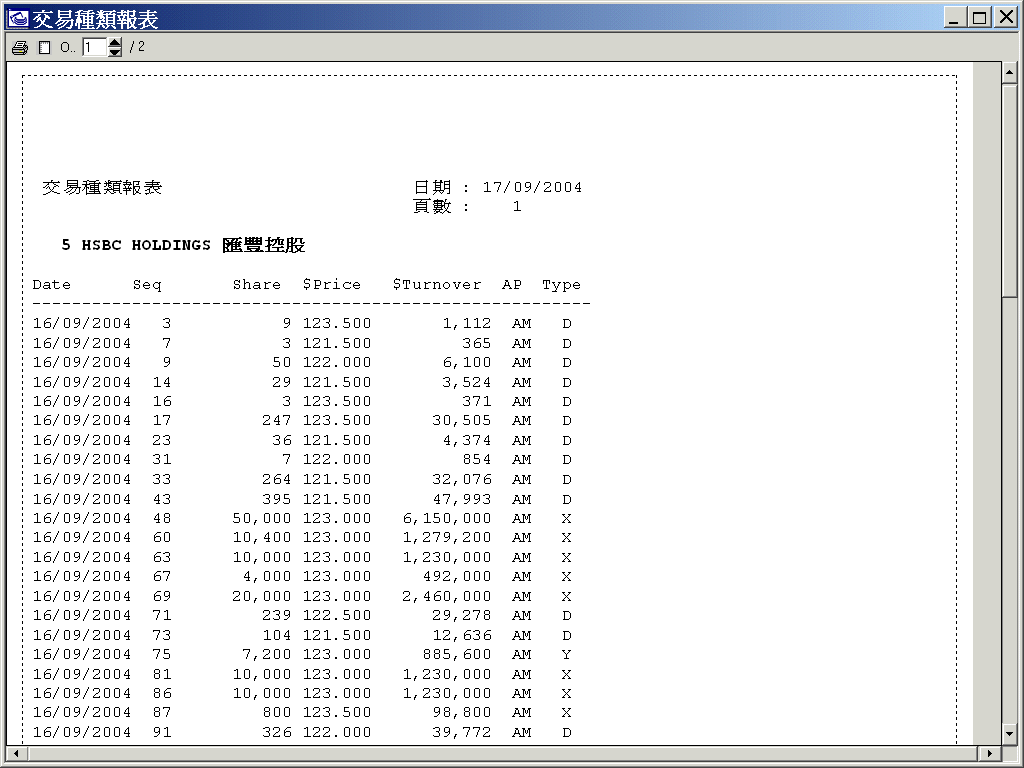Click share quantity 247

[x=277, y=421]
